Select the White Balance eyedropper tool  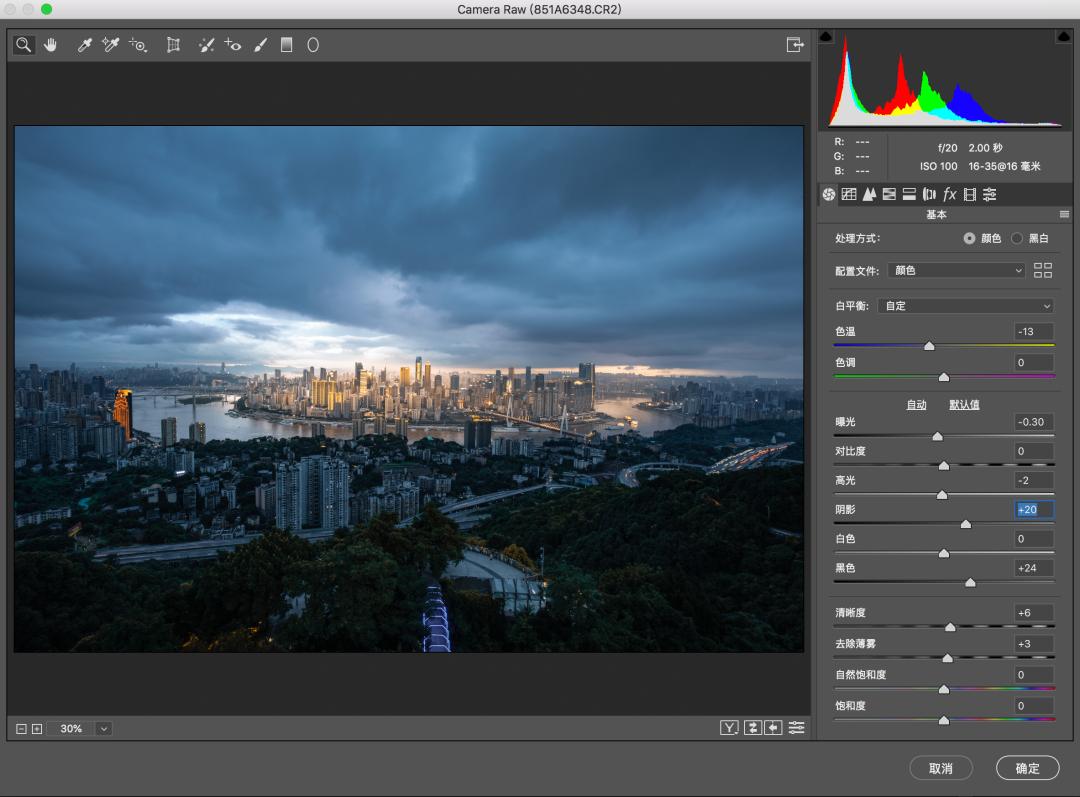85,45
